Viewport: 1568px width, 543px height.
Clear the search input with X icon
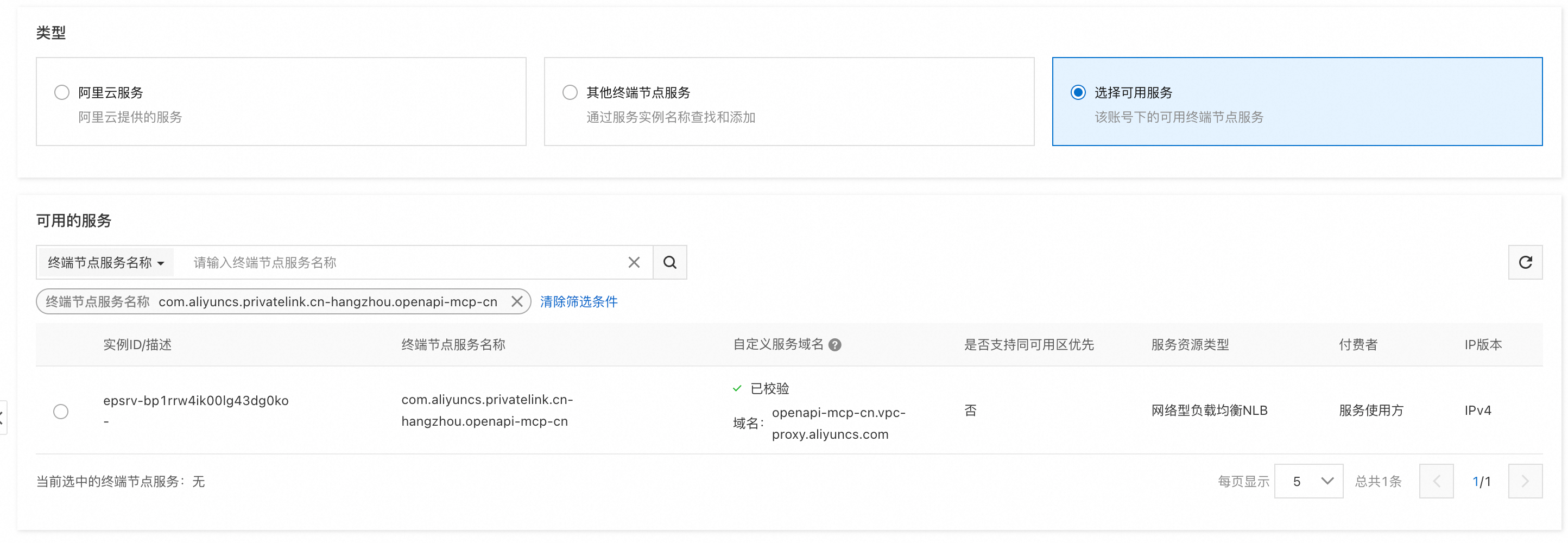coord(634,262)
